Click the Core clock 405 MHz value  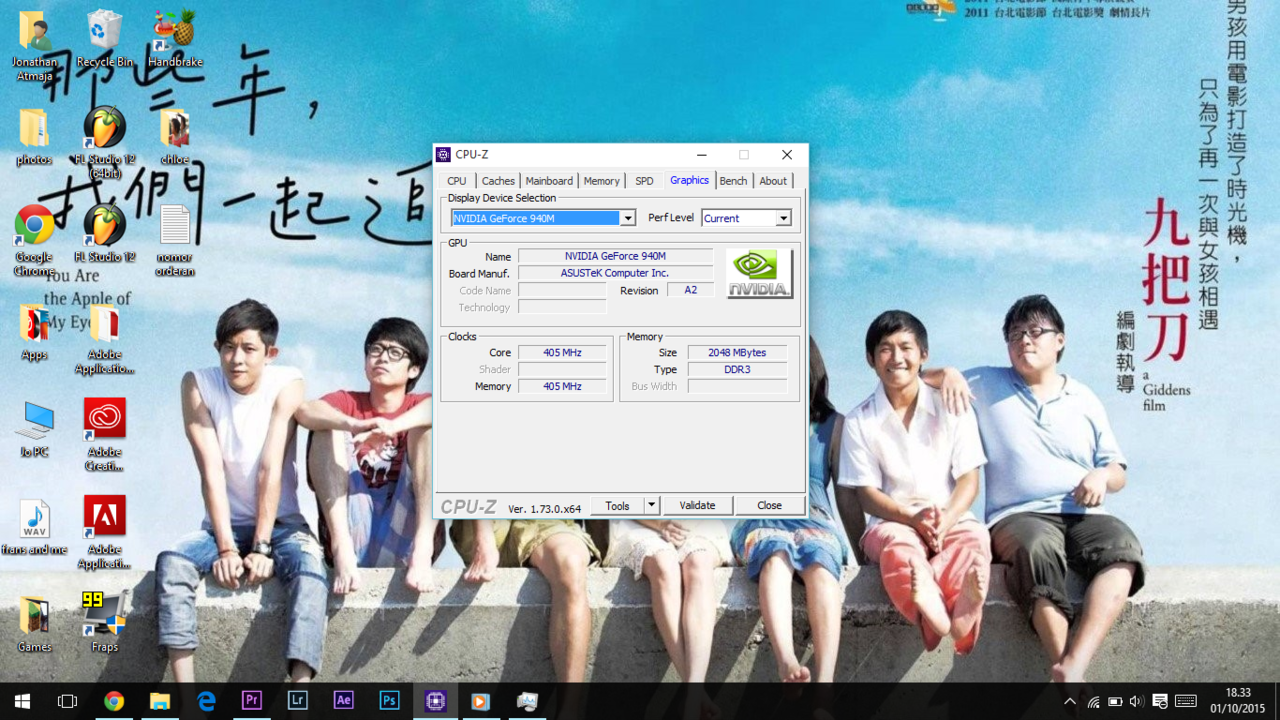coord(562,353)
